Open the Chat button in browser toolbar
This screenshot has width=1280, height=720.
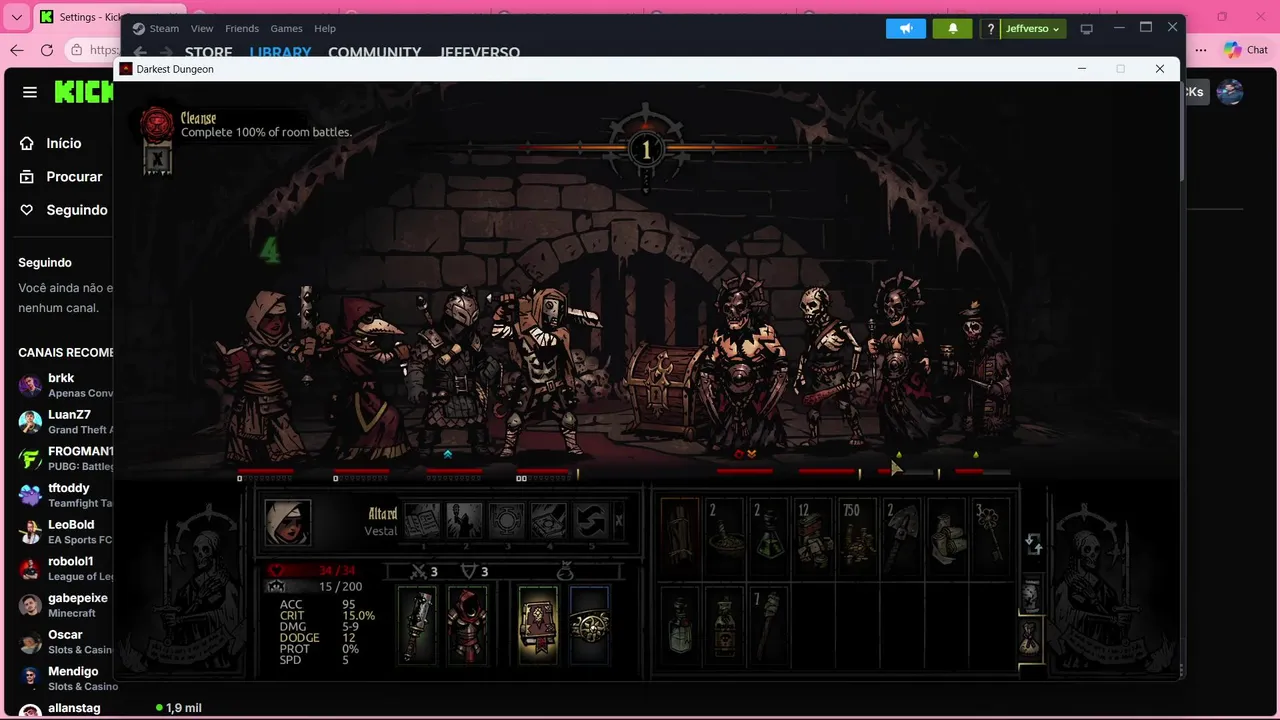(x=1246, y=50)
